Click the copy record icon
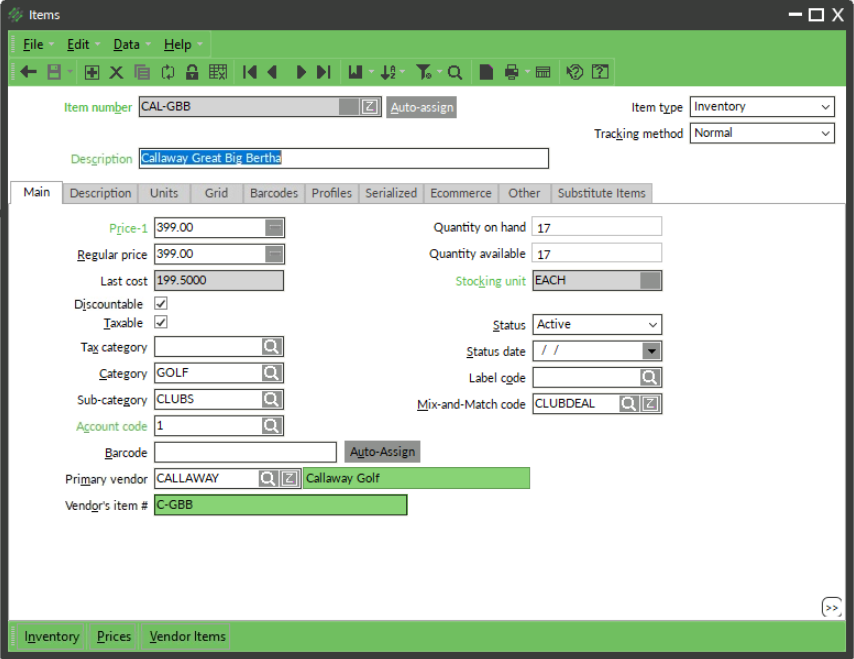Screen dimensions: 854x659 tap(142, 72)
